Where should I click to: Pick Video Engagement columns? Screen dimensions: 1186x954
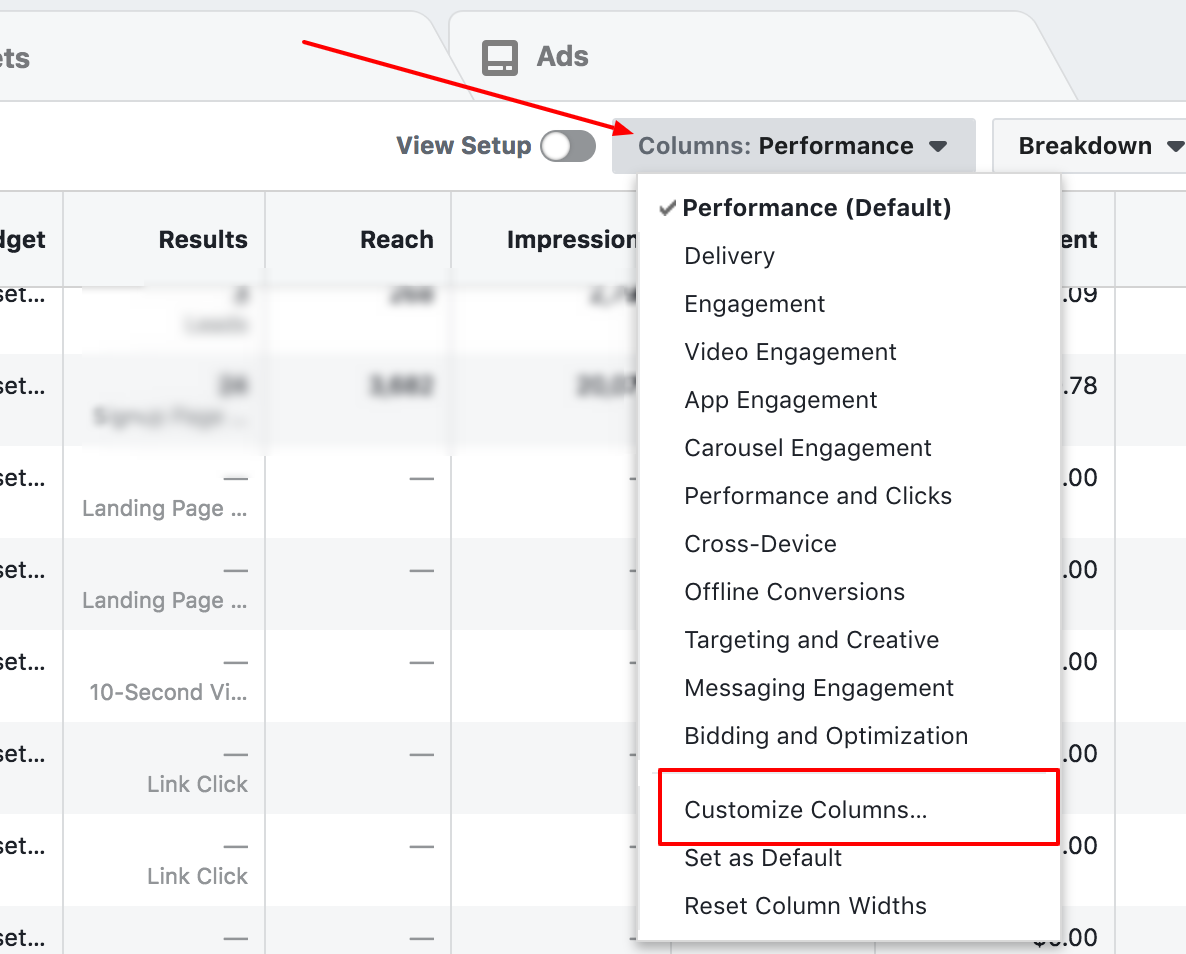click(790, 352)
